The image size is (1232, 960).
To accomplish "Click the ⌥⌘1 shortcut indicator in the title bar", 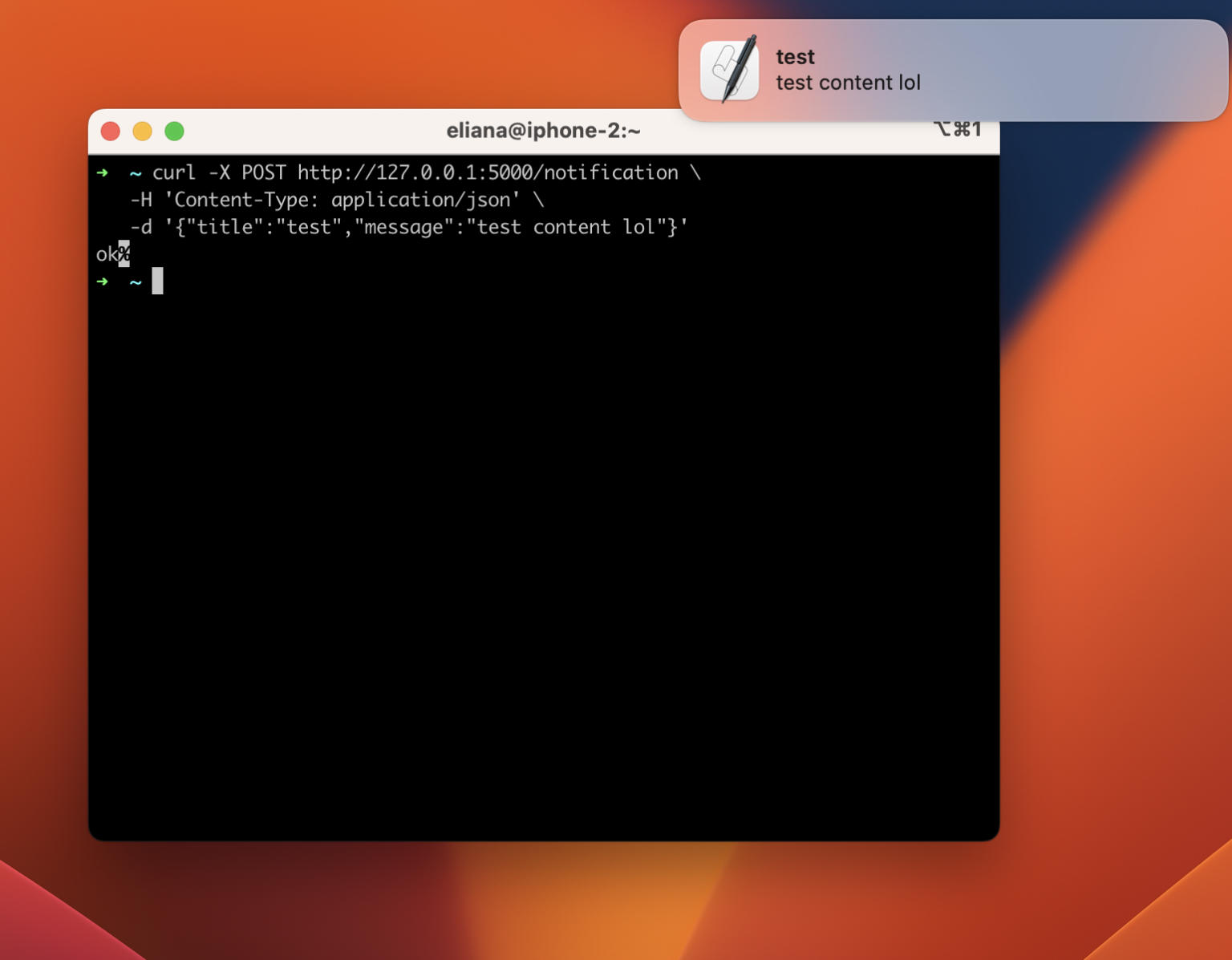I will pyautogui.click(x=958, y=128).
